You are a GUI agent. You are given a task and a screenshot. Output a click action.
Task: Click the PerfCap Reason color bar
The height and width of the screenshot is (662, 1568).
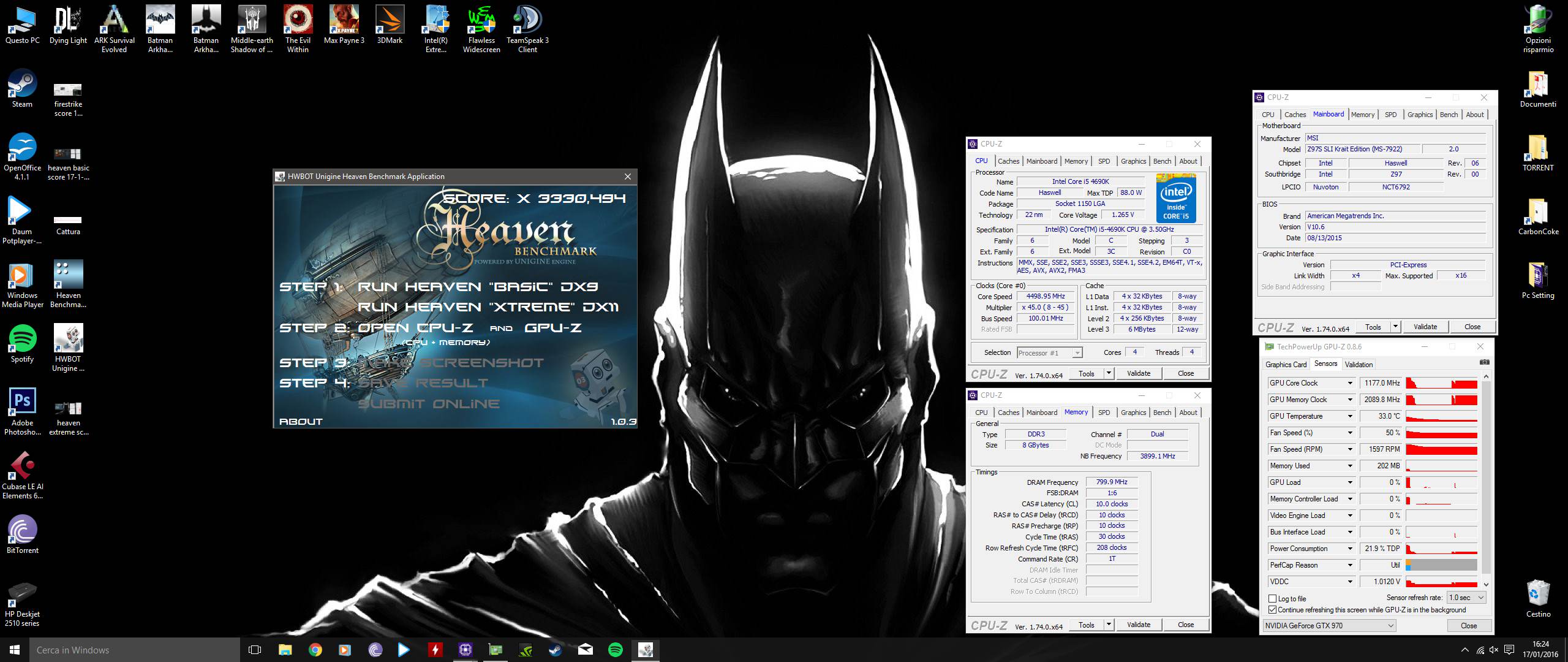click(1441, 565)
